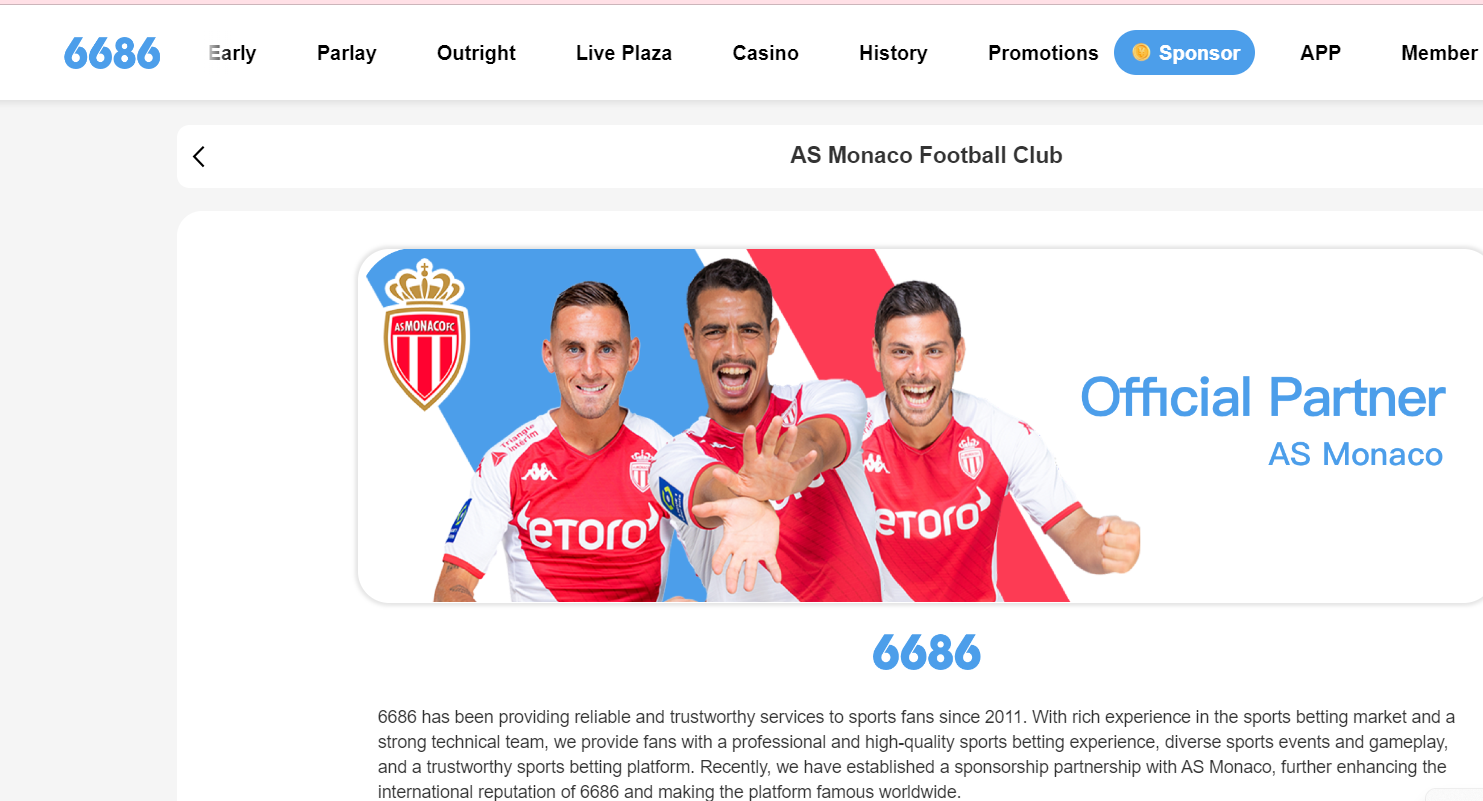Open the APP download page

pyautogui.click(x=1320, y=53)
